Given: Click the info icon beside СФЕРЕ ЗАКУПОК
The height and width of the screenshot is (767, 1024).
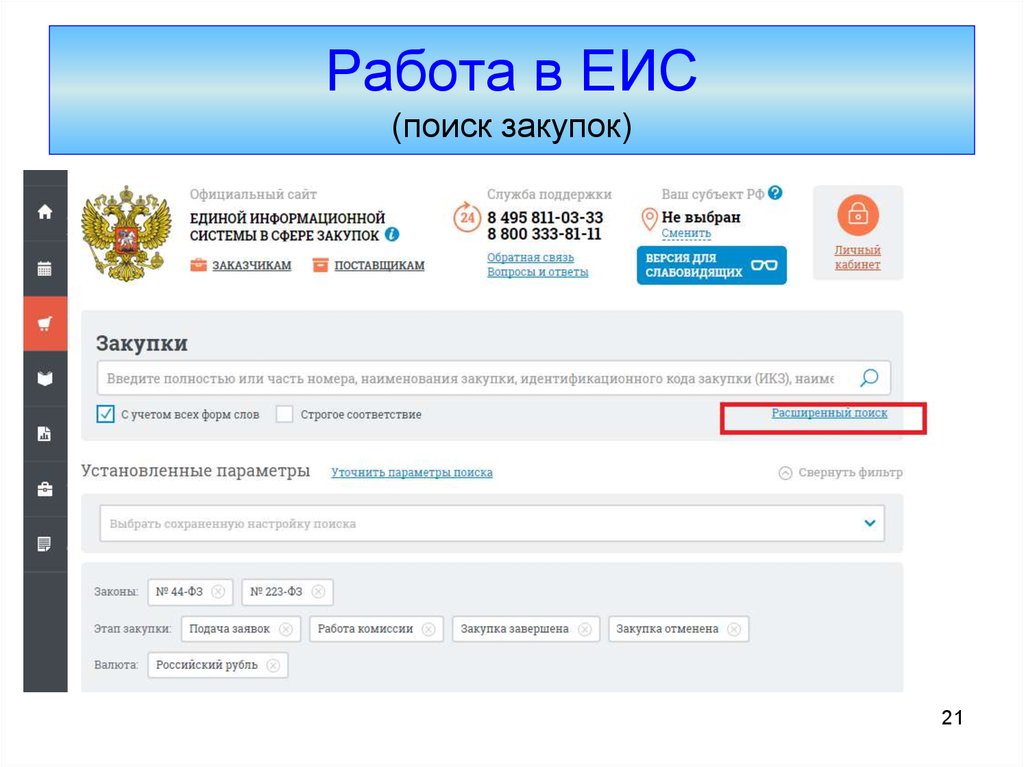Looking at the screenshot, I should point(392,234).
